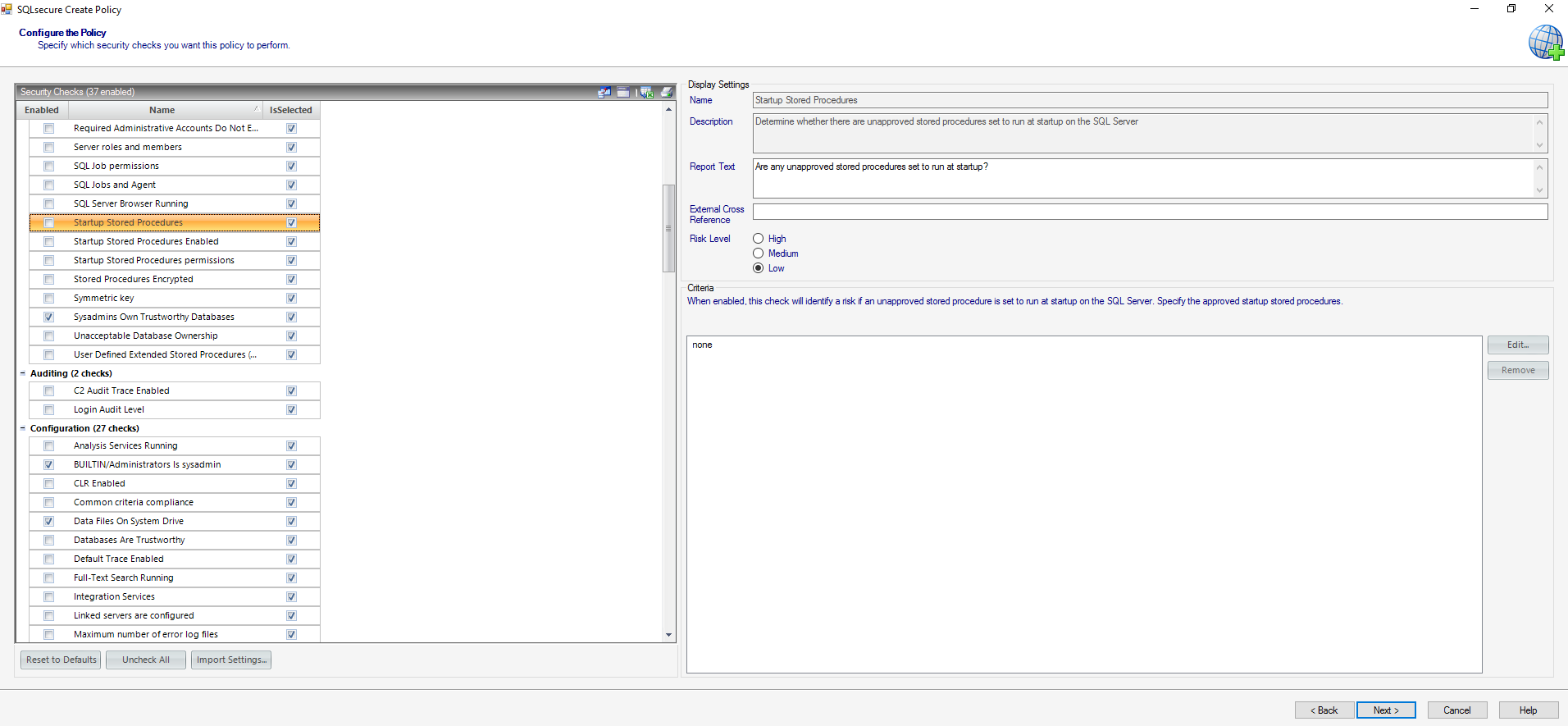The width and height of the screenshot is (1568, 726).
Task: Click the IsSelected column header
Action: (291, 110)
